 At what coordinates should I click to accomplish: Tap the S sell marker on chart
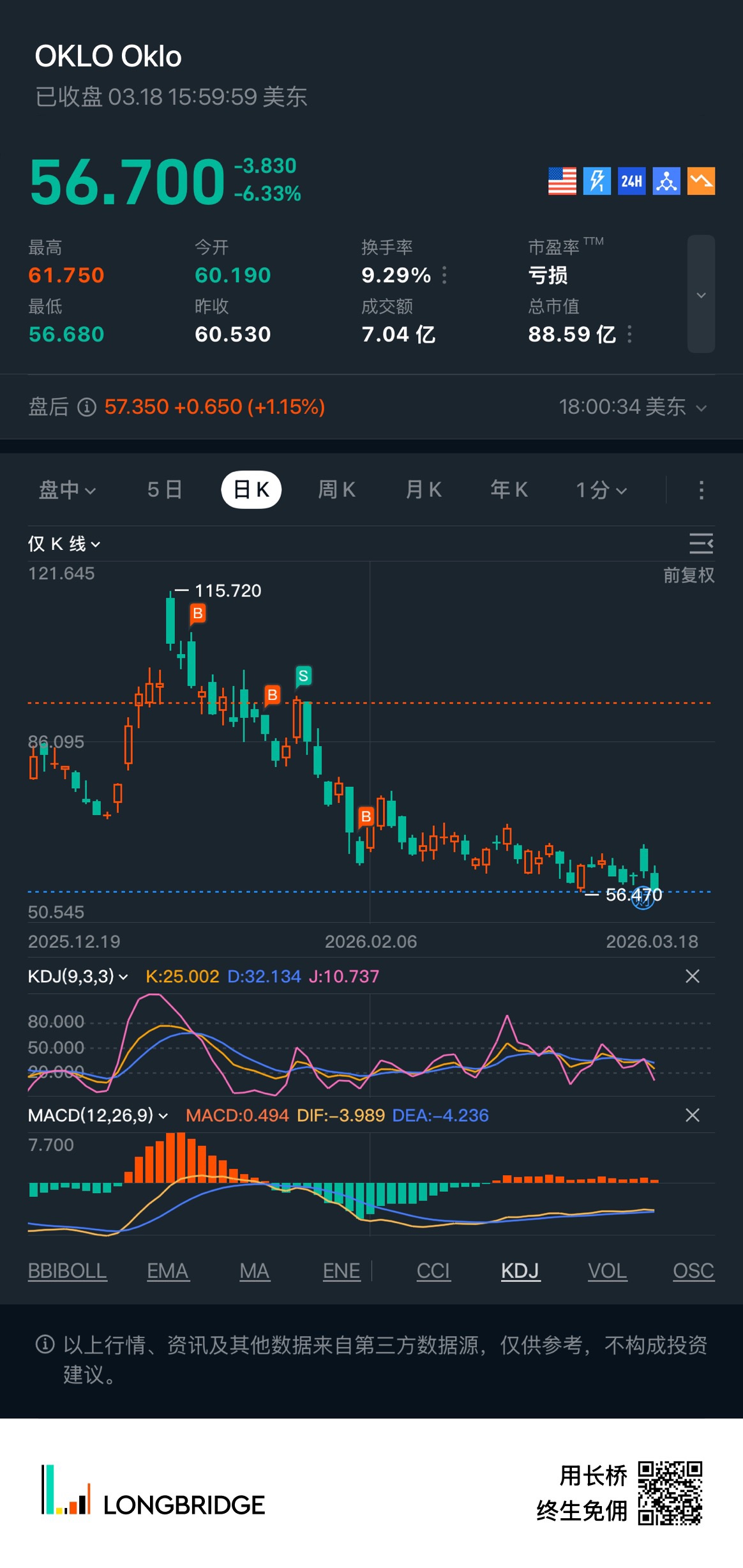tap(303, 676)
